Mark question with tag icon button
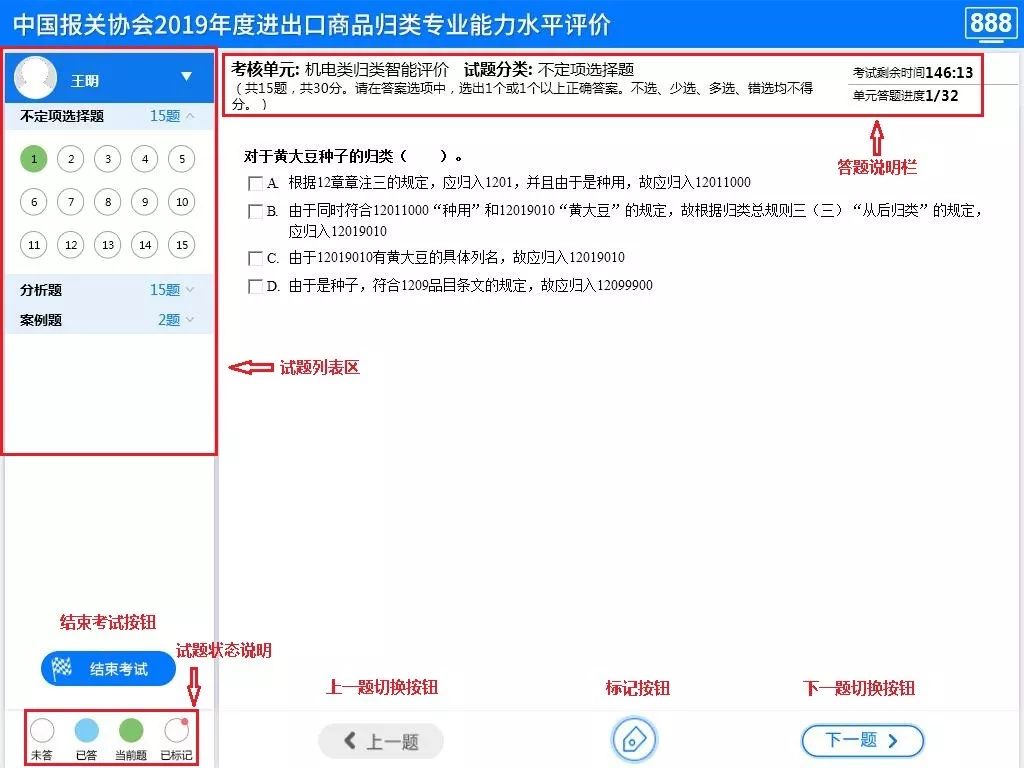The image size is (1024, 768). click(x=634, y=739)
